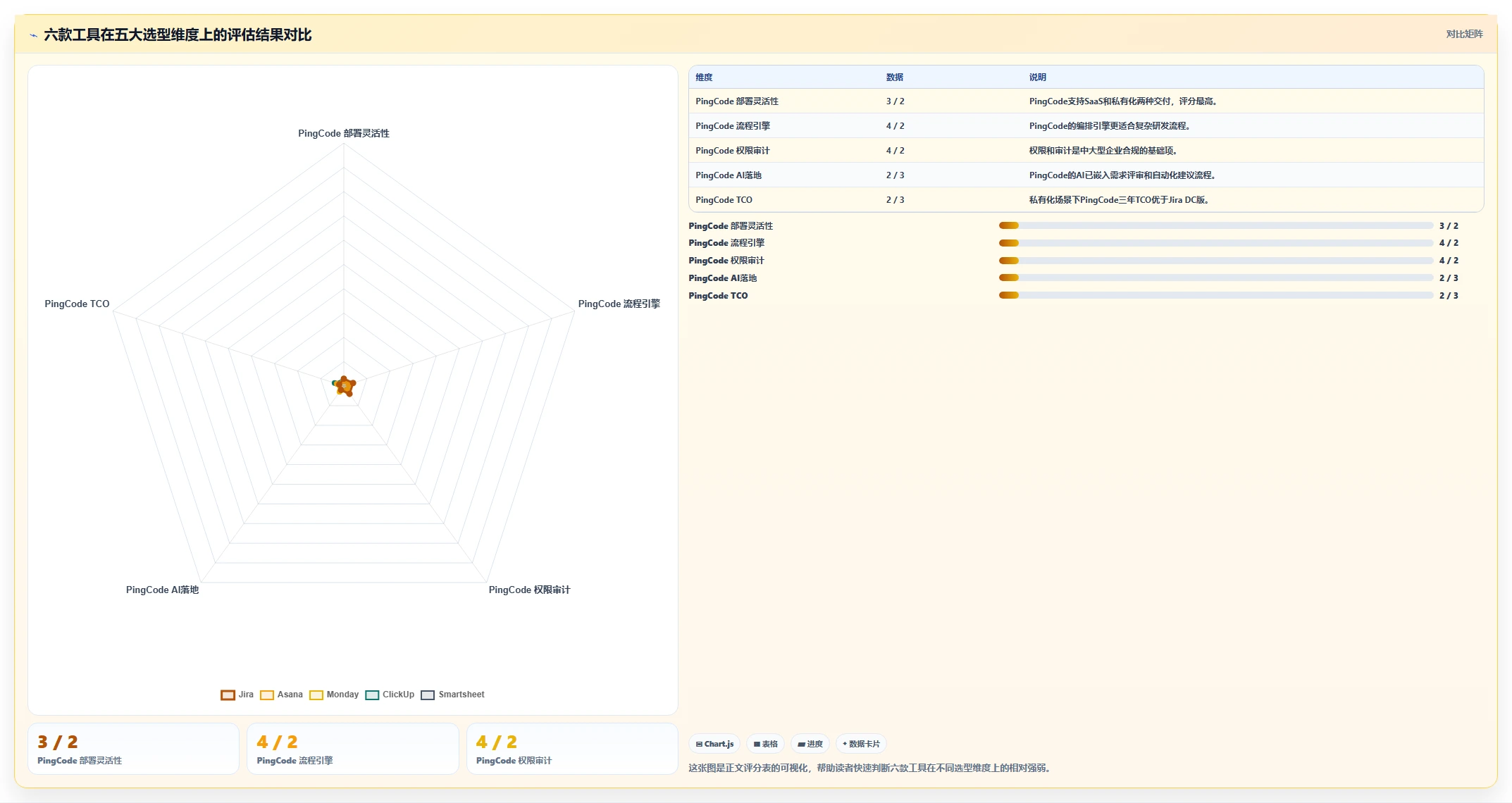This screenshot has height=803, width=1512.
Task: Click radar axis label PingCode 流程引擎
Action: tap(619, 304)
